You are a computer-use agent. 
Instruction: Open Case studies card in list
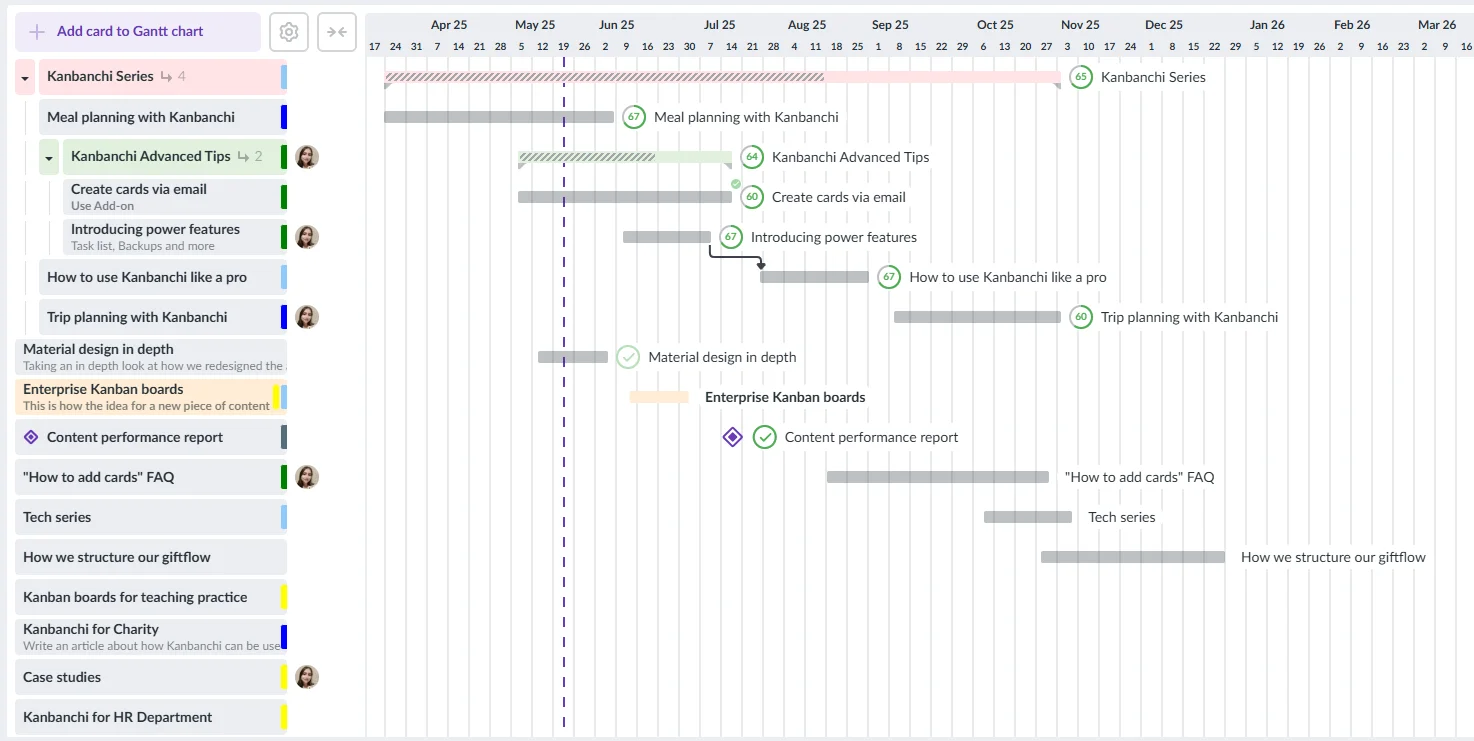151,677
